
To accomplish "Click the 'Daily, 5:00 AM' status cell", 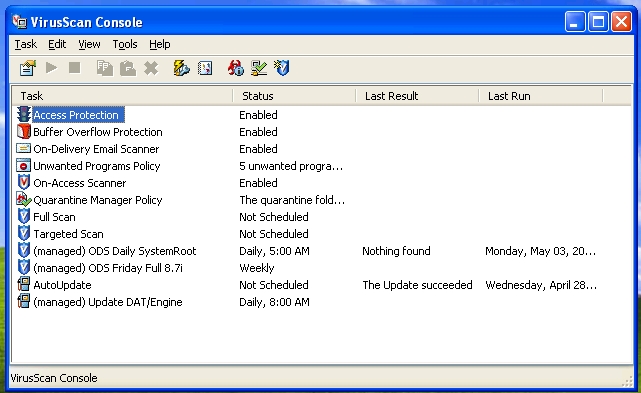I will [x=274, y=251].
